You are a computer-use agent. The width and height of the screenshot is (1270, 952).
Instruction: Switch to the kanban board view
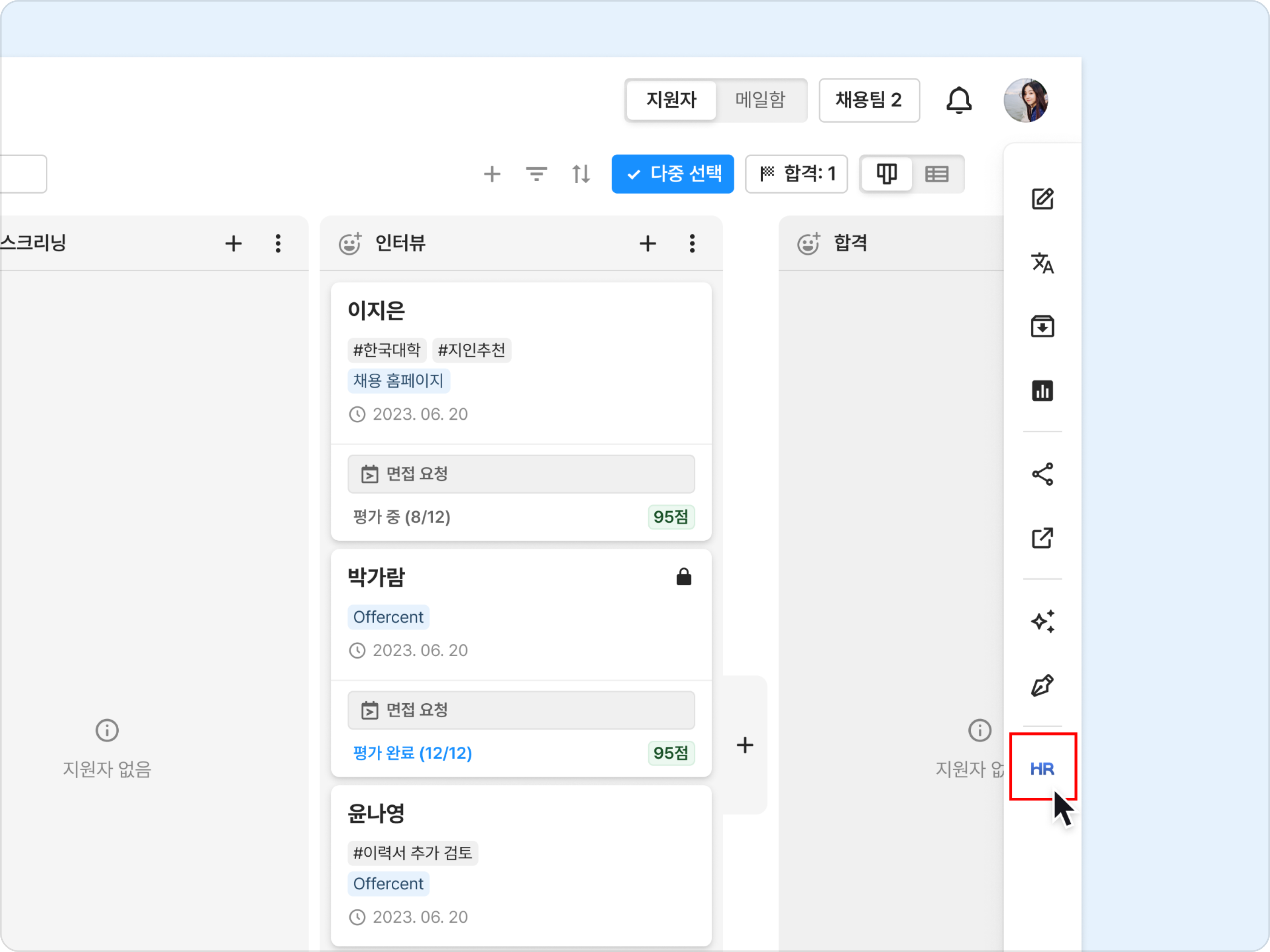pos(886,174)
